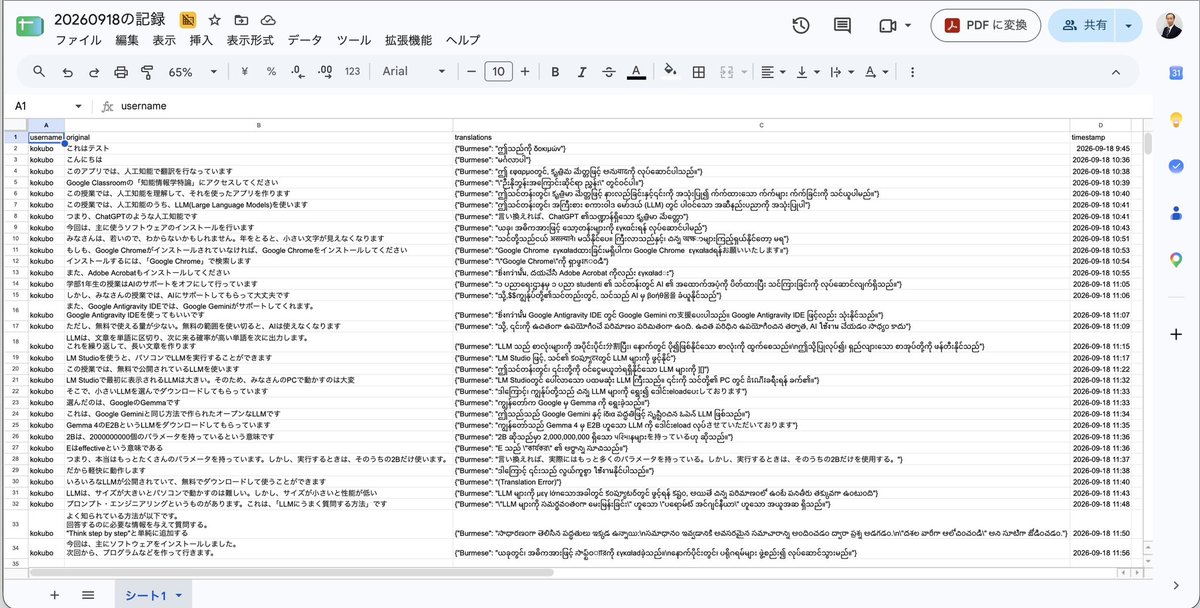
Task: Toggle italic formatting
Action: point(581,71)
